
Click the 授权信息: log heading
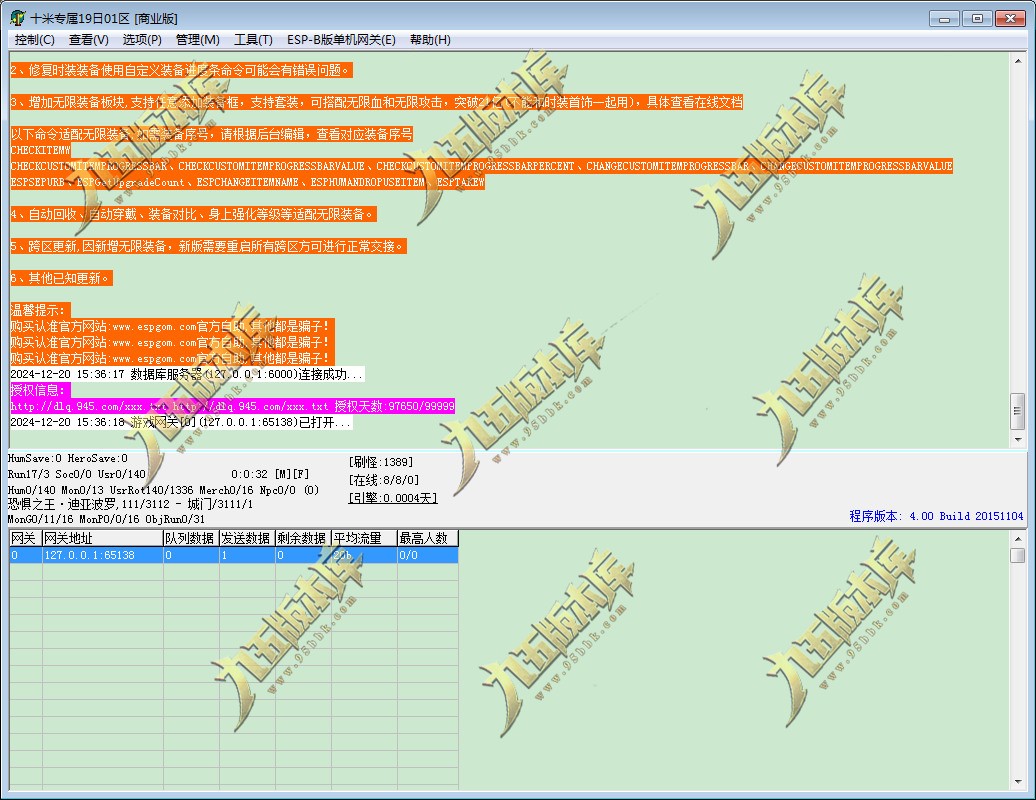(40, 390)
